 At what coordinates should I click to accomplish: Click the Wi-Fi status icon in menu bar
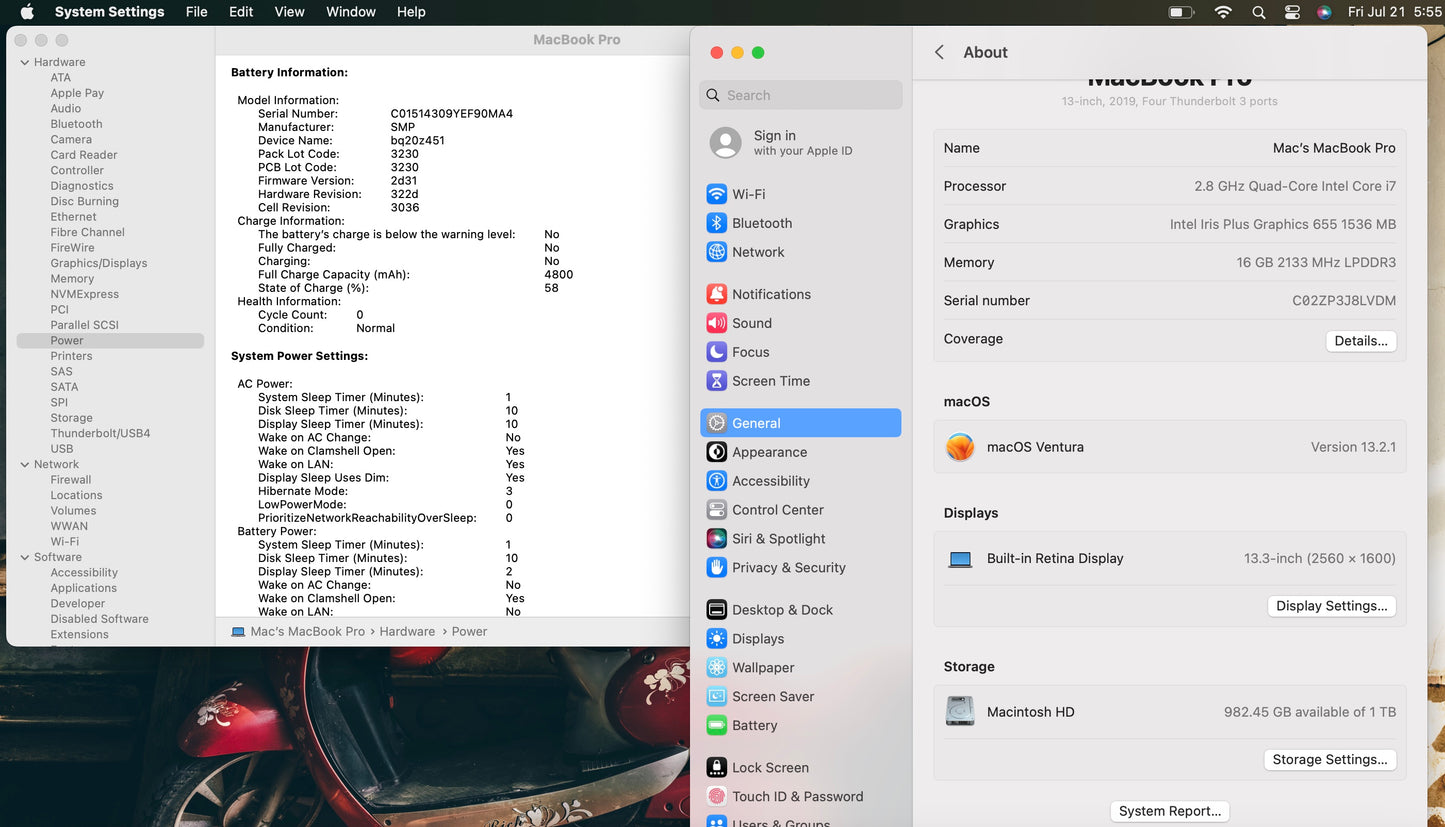coord(1223,12)
